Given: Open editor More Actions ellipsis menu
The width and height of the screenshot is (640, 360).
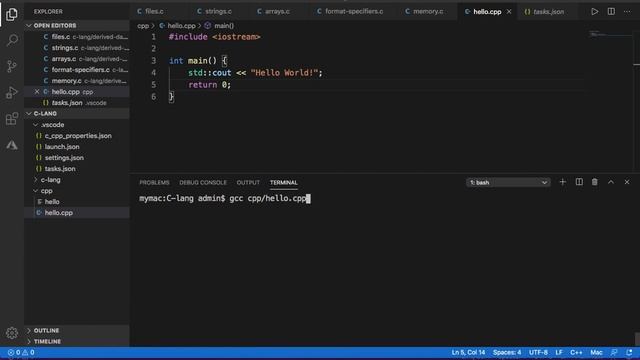Looking at the screenshot, I should pyautogui.click(x=627, y=11).
